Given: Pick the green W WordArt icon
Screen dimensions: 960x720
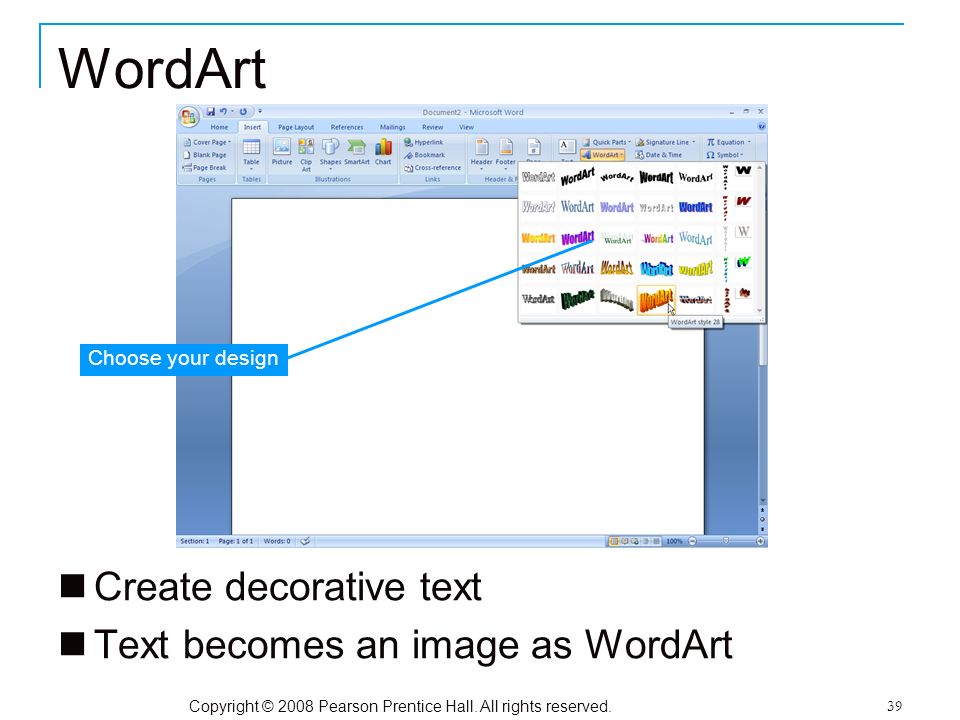Looking at the screenshot, I should 743,262.
